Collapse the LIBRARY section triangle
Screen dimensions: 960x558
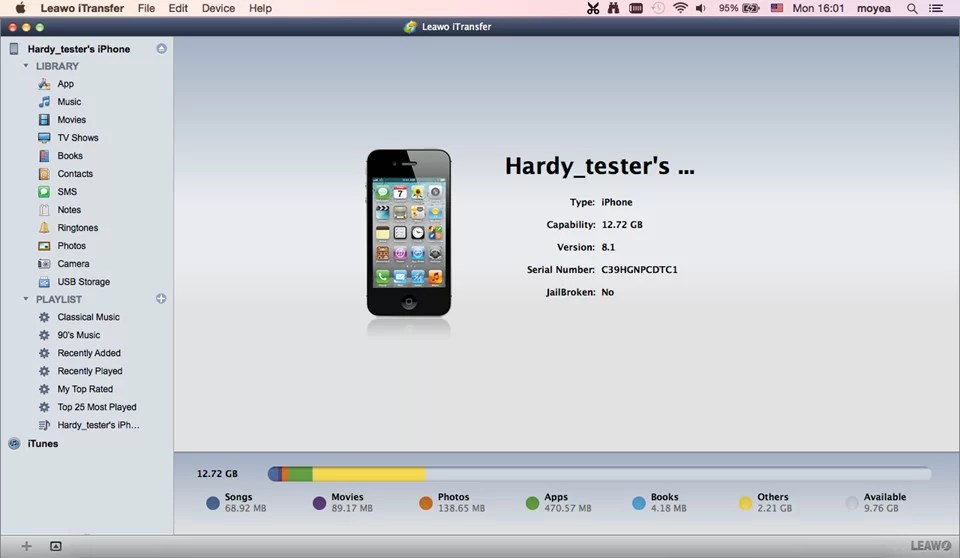click(x=26, y=66)
